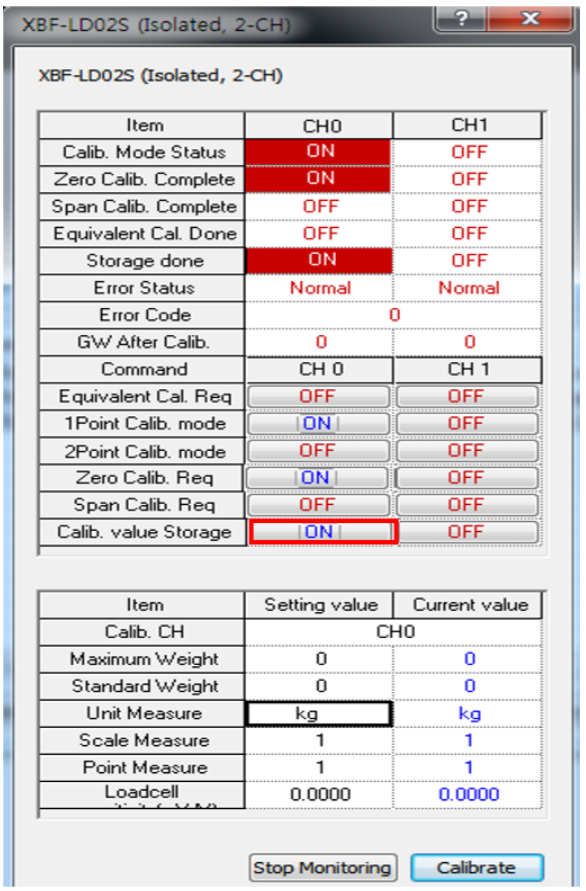Edit Point Measure setting value

click(319, 768)
